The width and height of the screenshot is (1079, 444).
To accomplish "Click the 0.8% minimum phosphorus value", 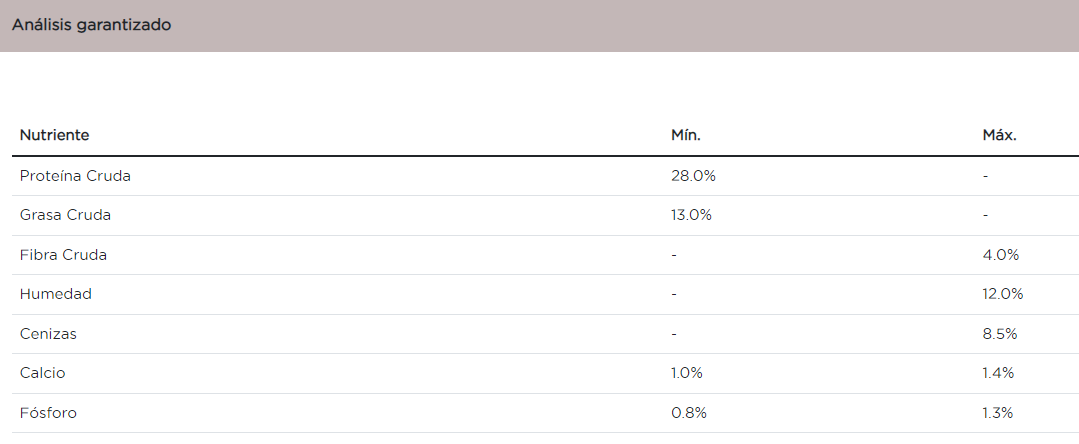I will [x=688, y=413].
